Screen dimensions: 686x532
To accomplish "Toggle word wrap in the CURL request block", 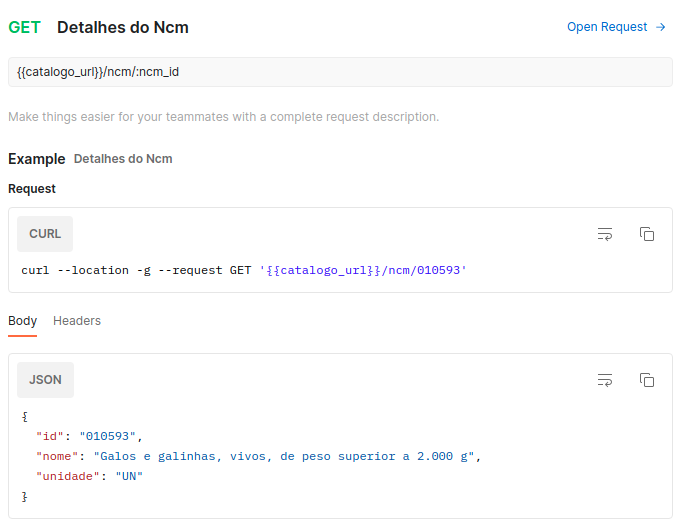I will (605, 234).
